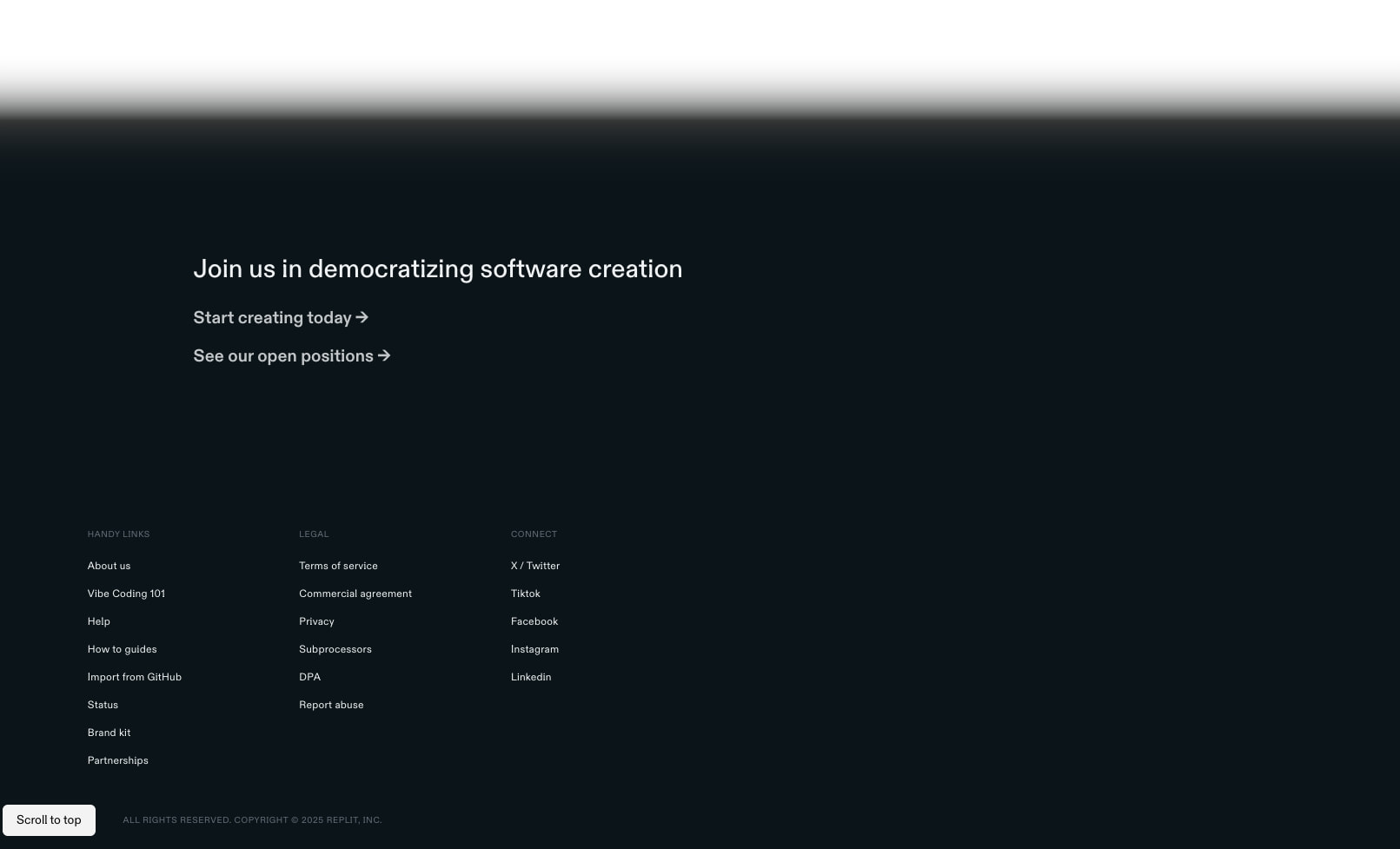This screenshot has width=1400, height=849.
Task: Go to Partnerships
Action: pos(118,760)
